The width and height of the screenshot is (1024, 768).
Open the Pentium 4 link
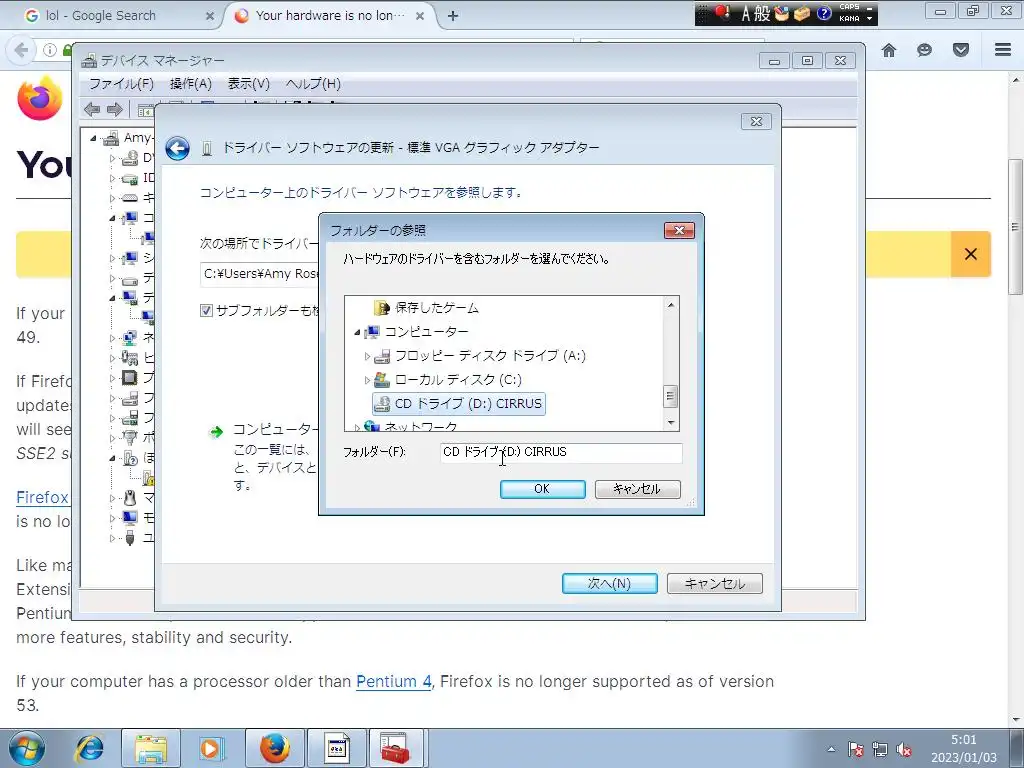(394, 681)
